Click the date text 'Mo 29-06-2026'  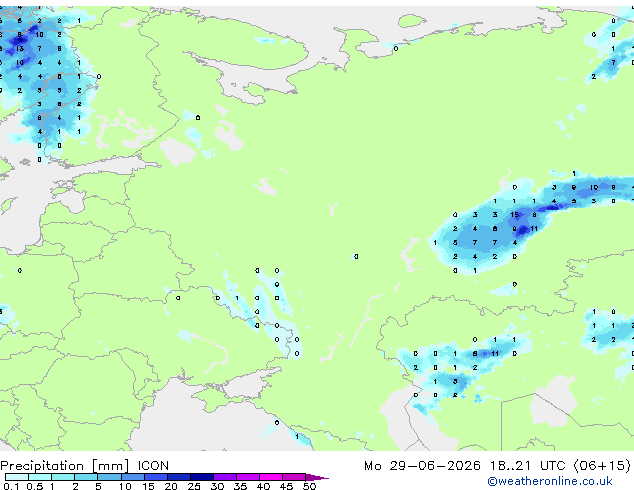(x=422, y=465)
